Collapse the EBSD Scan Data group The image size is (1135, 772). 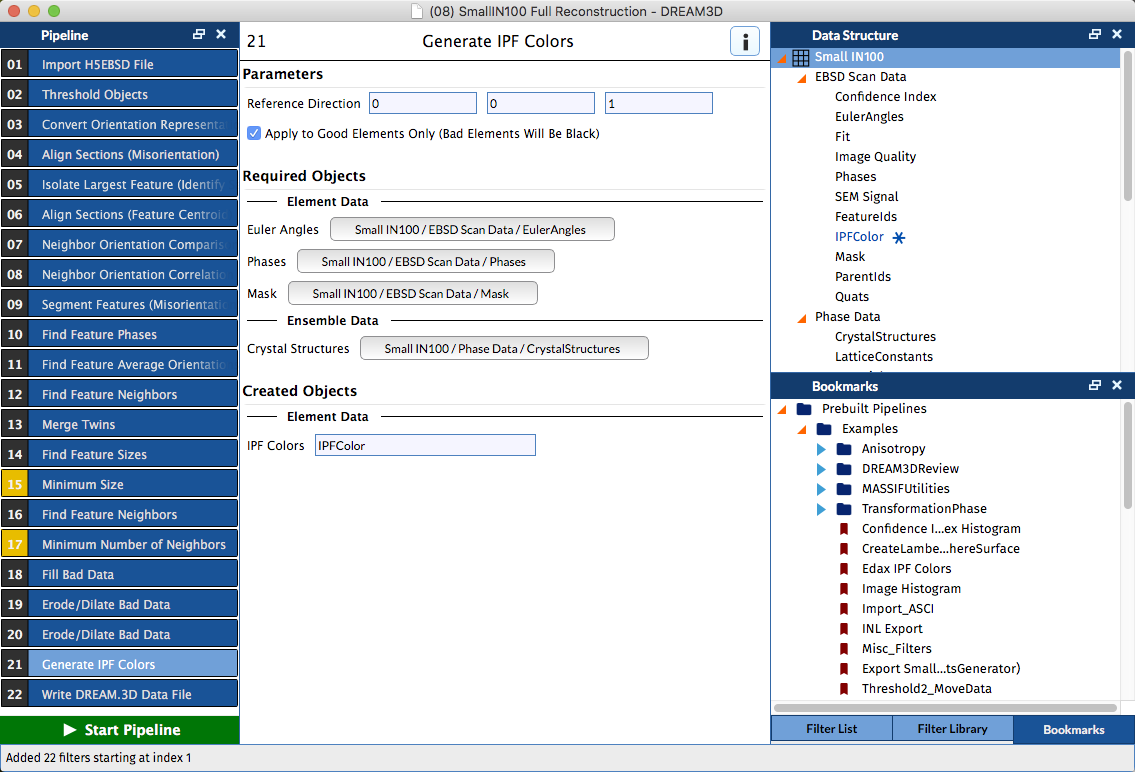pyautogui.click(x=802, y=78)
